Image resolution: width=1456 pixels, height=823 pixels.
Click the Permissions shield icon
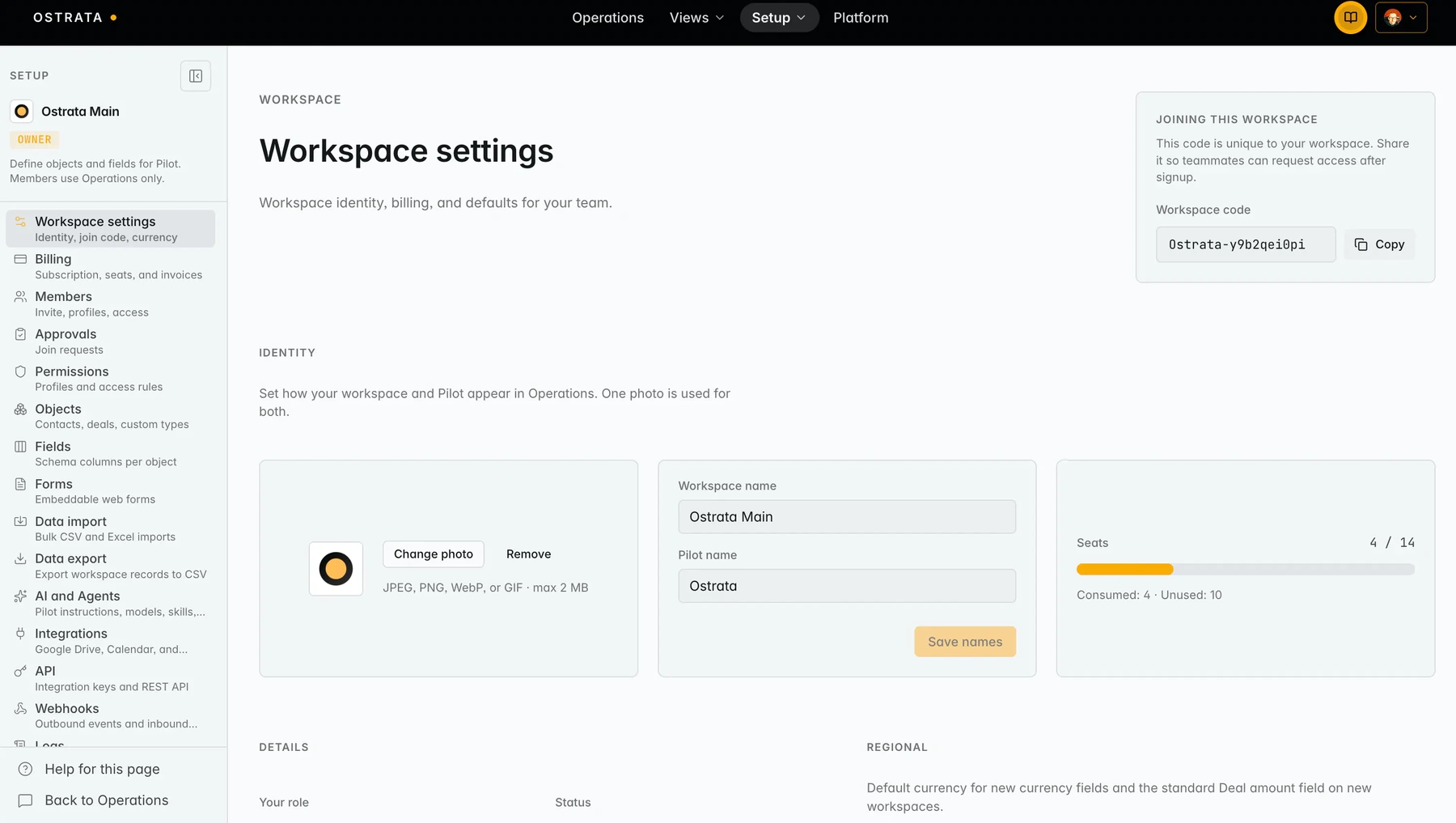coord(20,371)
